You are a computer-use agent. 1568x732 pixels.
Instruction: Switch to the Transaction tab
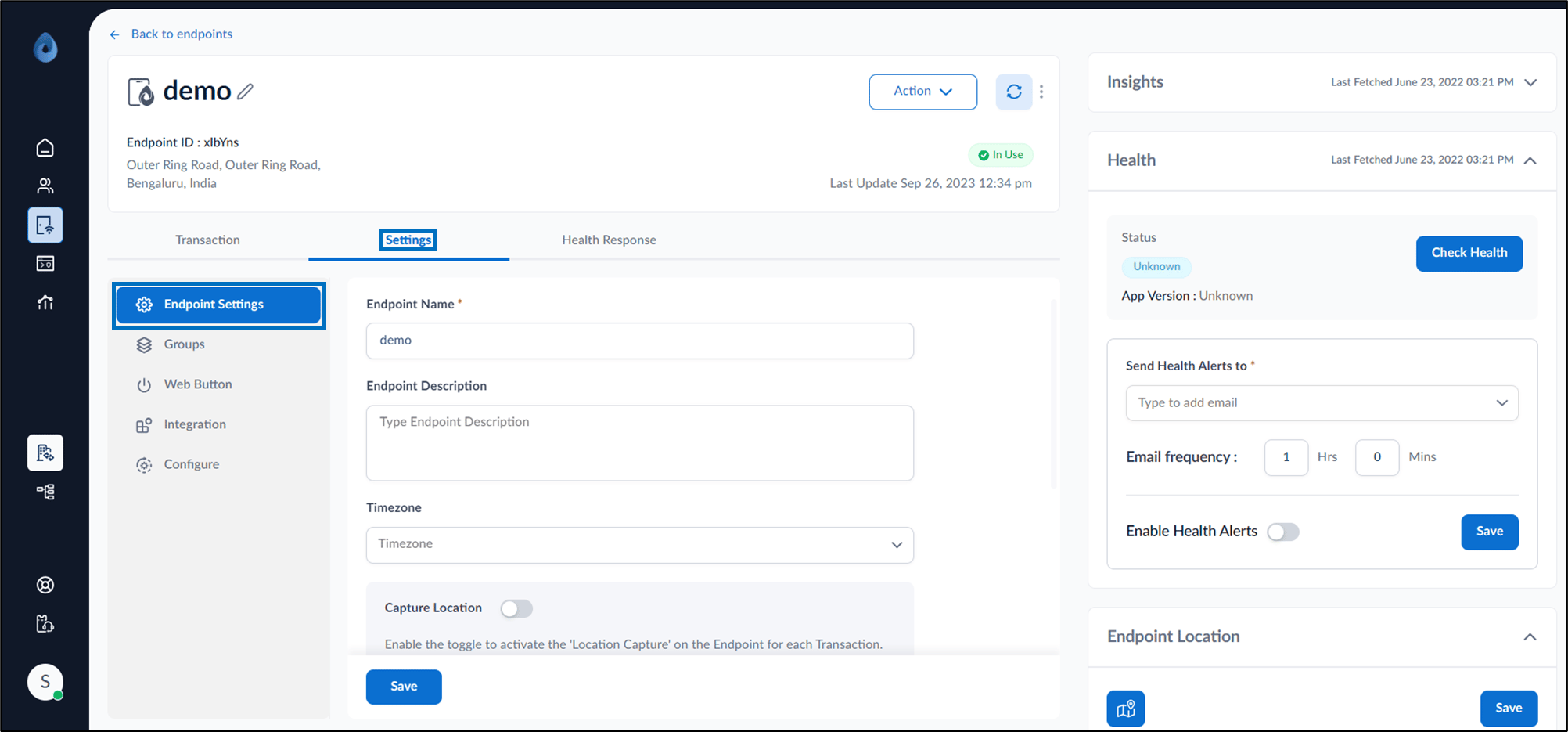point(207,240)
